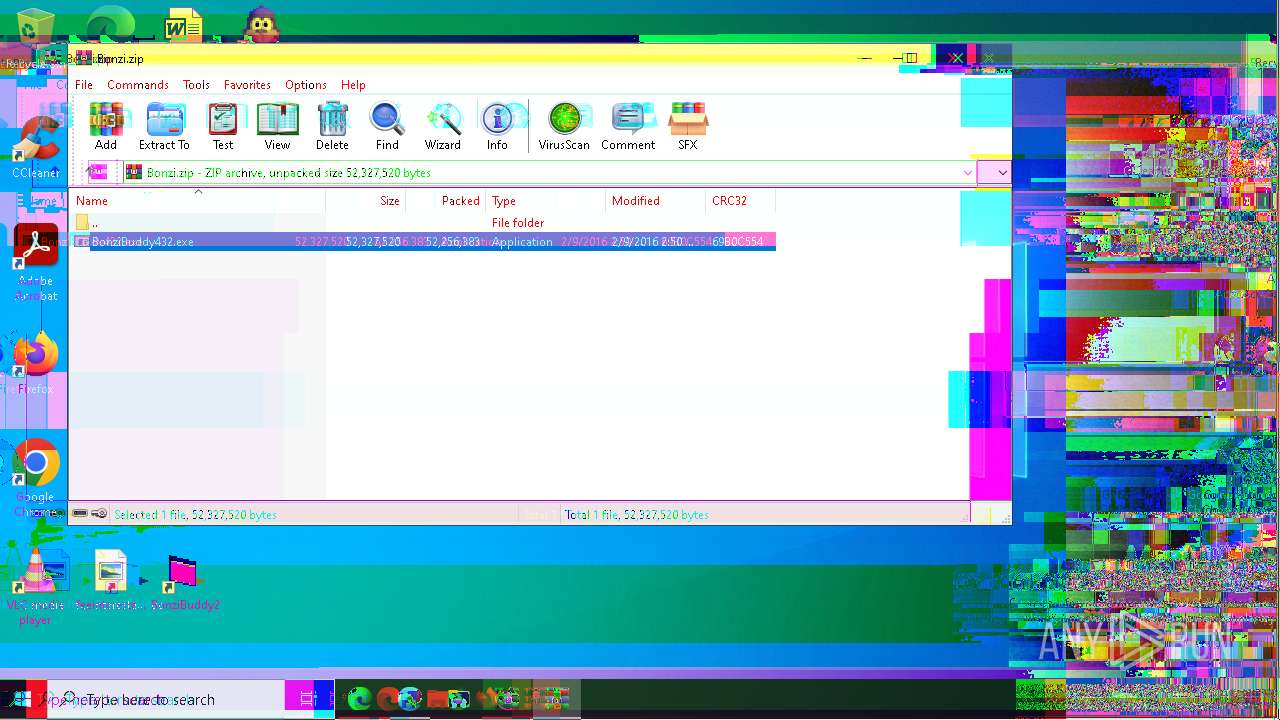This screenshot has height=720, width=1280.
Task: Open the File menu
Action: tap(84, 85)
